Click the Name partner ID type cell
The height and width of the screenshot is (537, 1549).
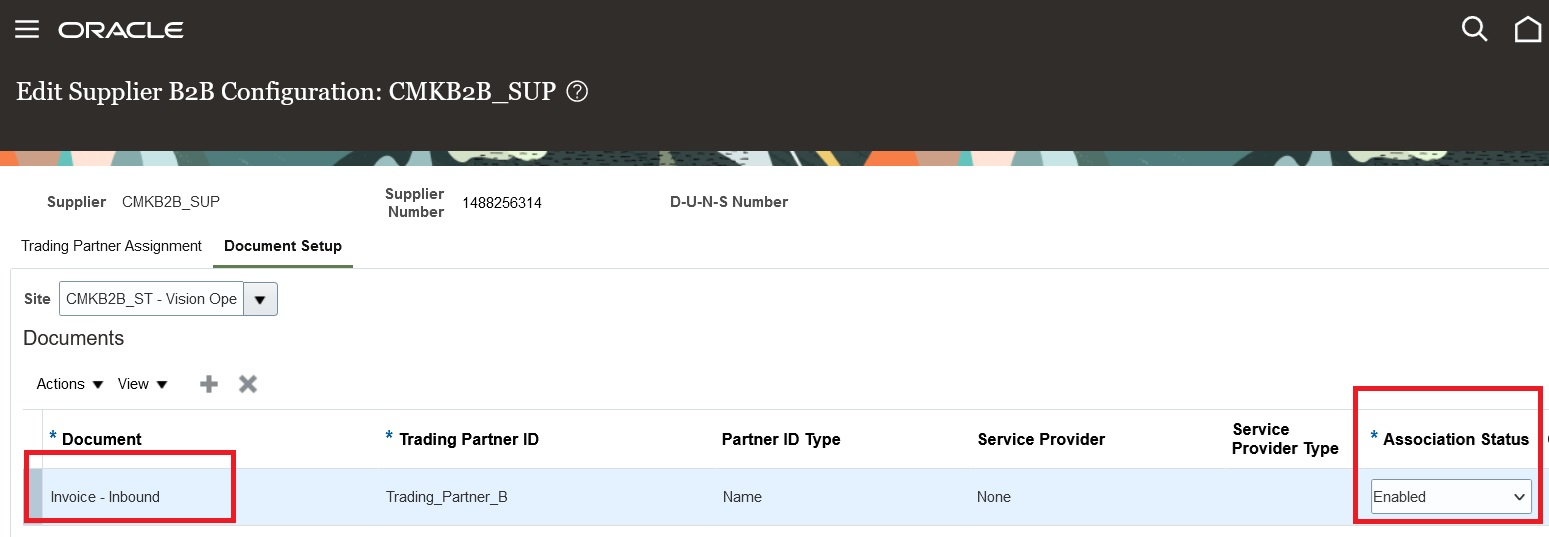[x=742, y=497]
